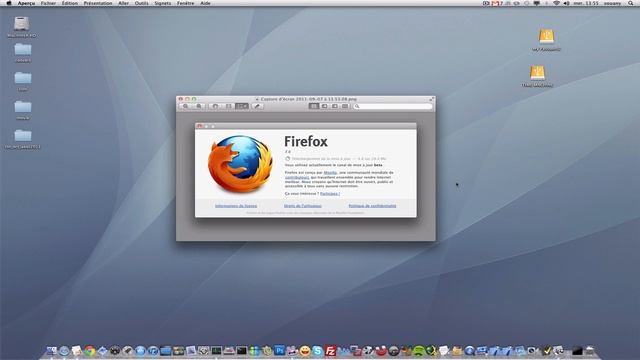This screenshot has width=640, height=360.
Task: Click the Gmail notifier menu bar icon
Action: click(x=496, y=3)
